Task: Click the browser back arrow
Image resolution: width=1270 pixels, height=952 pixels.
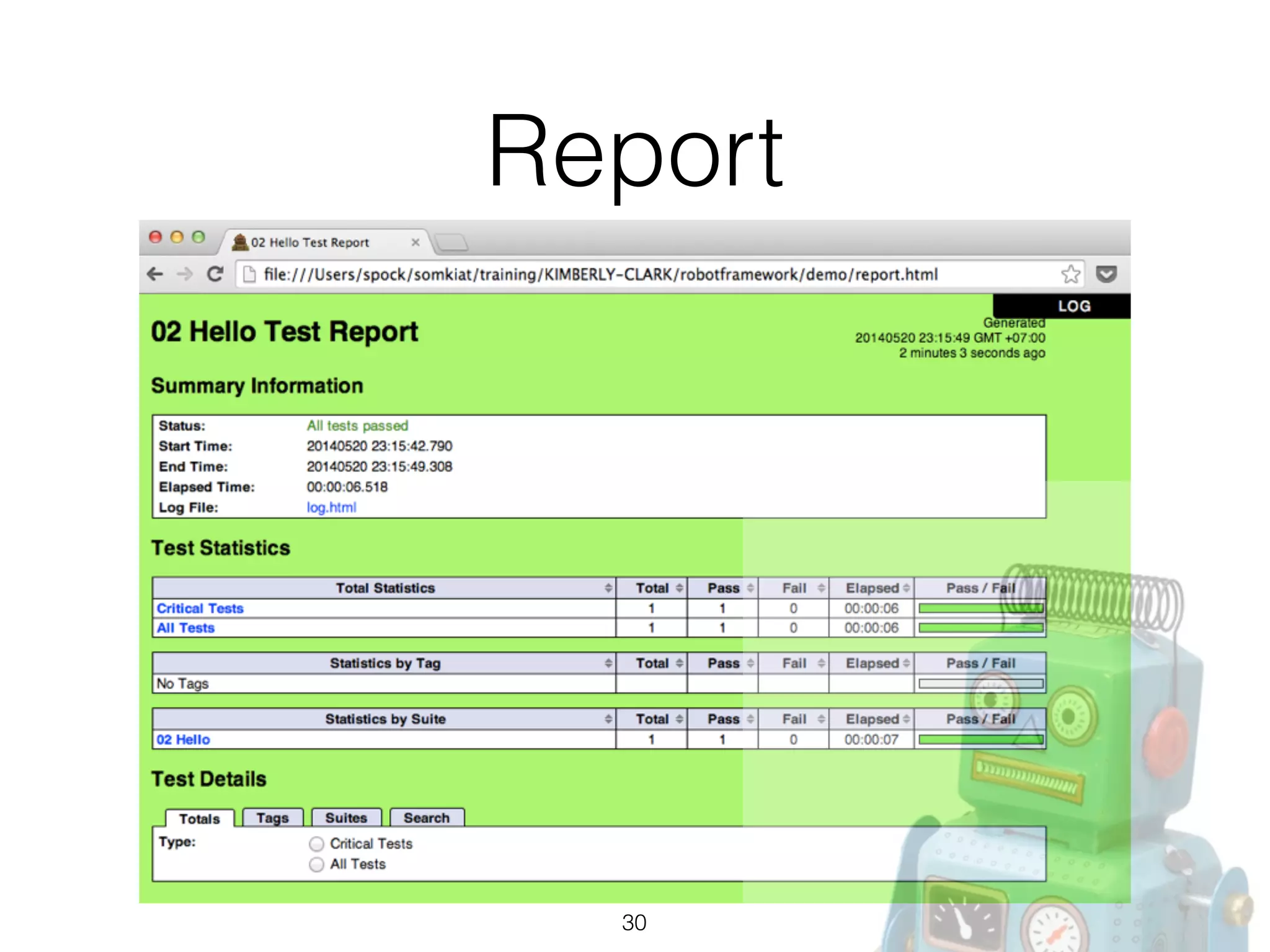Action: coord(155,274)
